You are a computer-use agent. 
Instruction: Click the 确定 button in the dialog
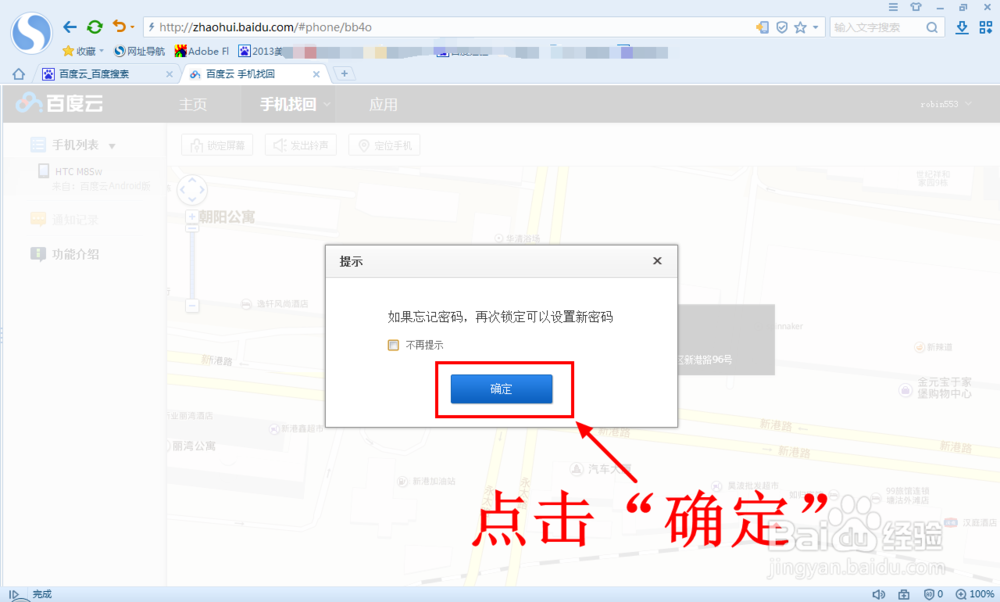tap(503, 389)
